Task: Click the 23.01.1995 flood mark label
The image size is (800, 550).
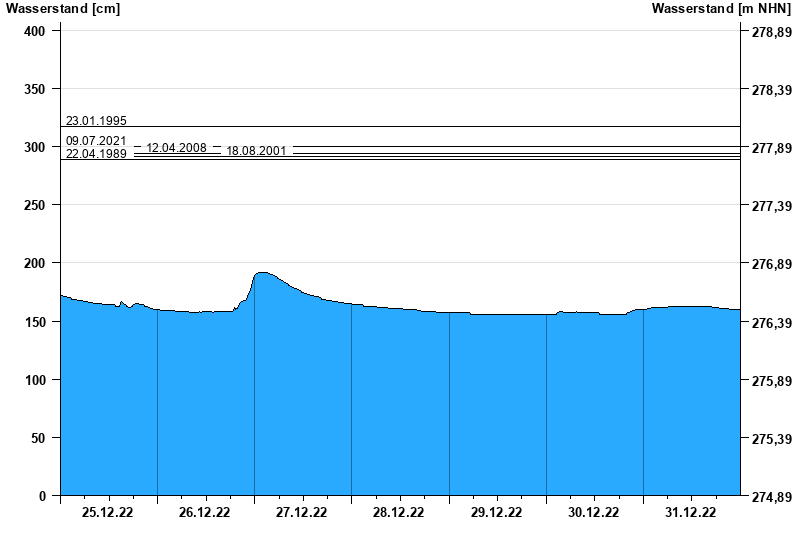Action: pos(96,121)
